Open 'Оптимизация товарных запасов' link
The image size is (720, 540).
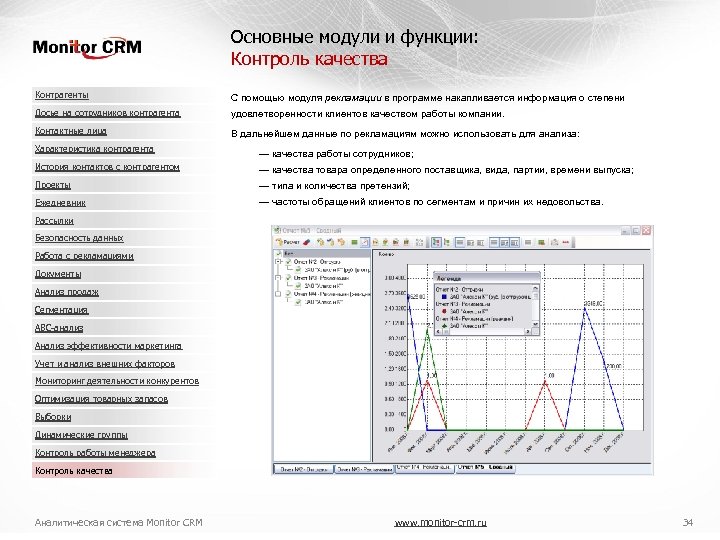pos(101,399)
